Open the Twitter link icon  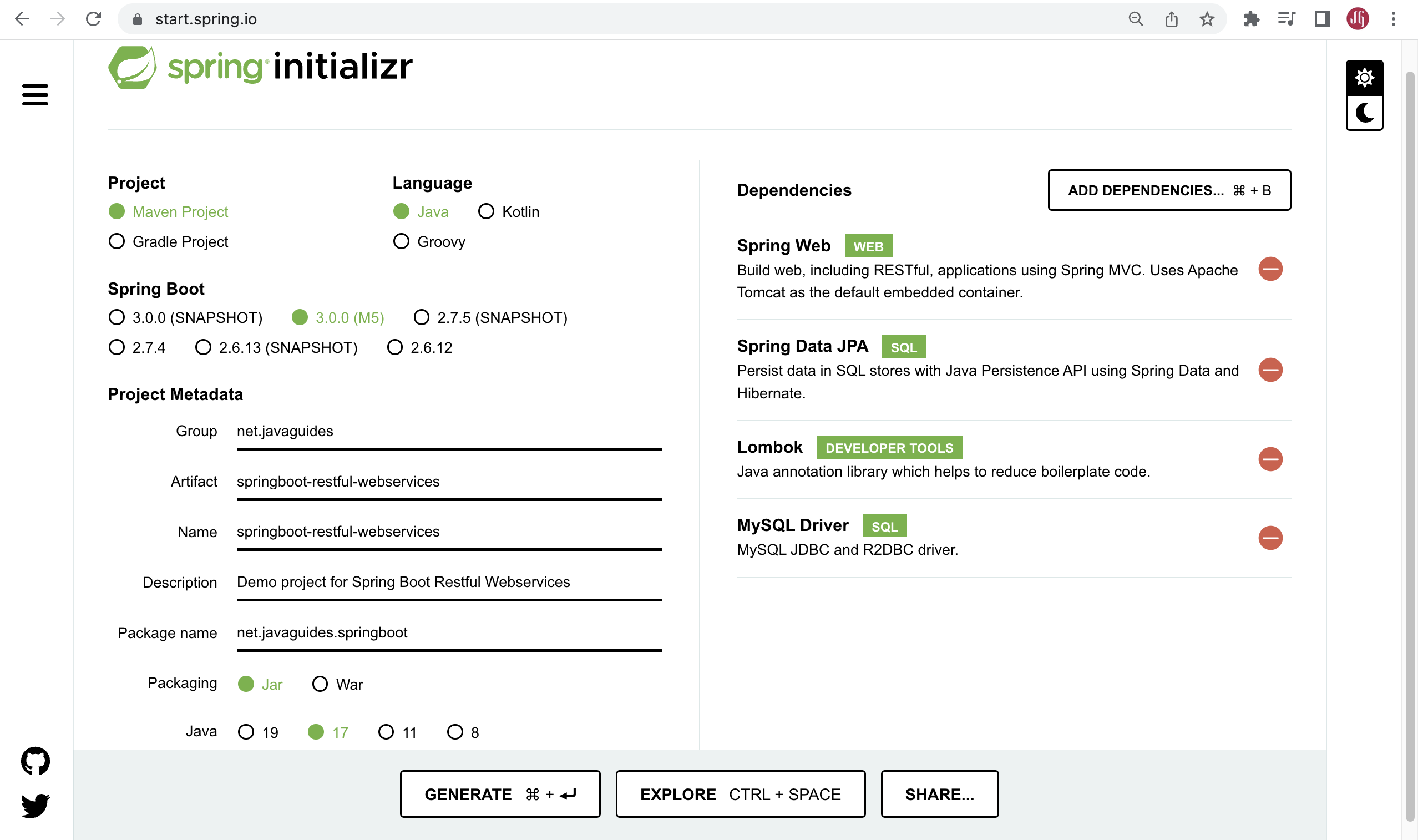[35, 806]
